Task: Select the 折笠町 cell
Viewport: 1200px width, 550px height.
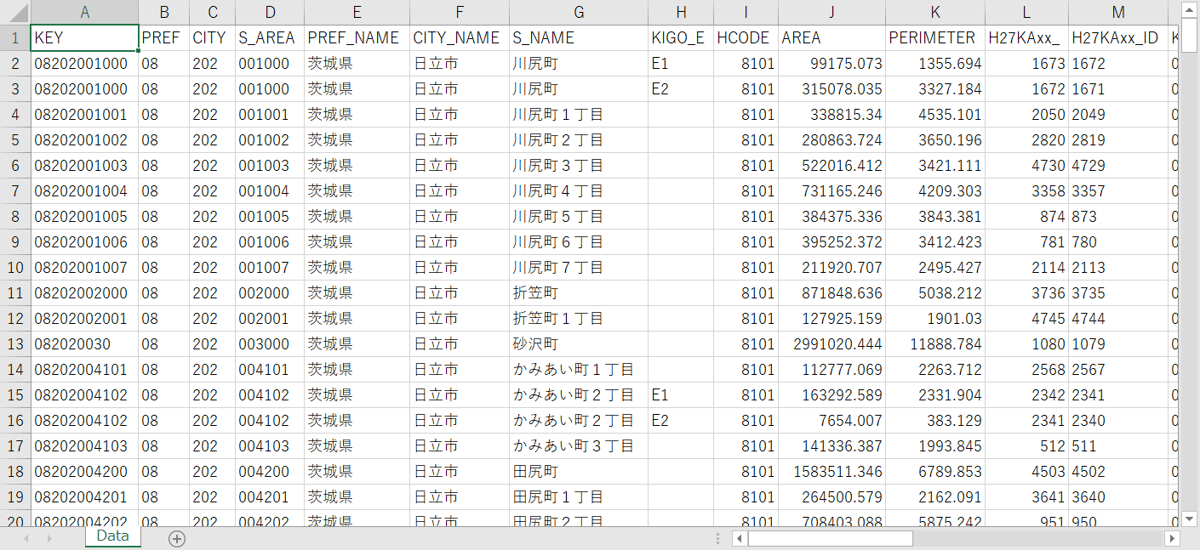Action: tap(578, 293)
